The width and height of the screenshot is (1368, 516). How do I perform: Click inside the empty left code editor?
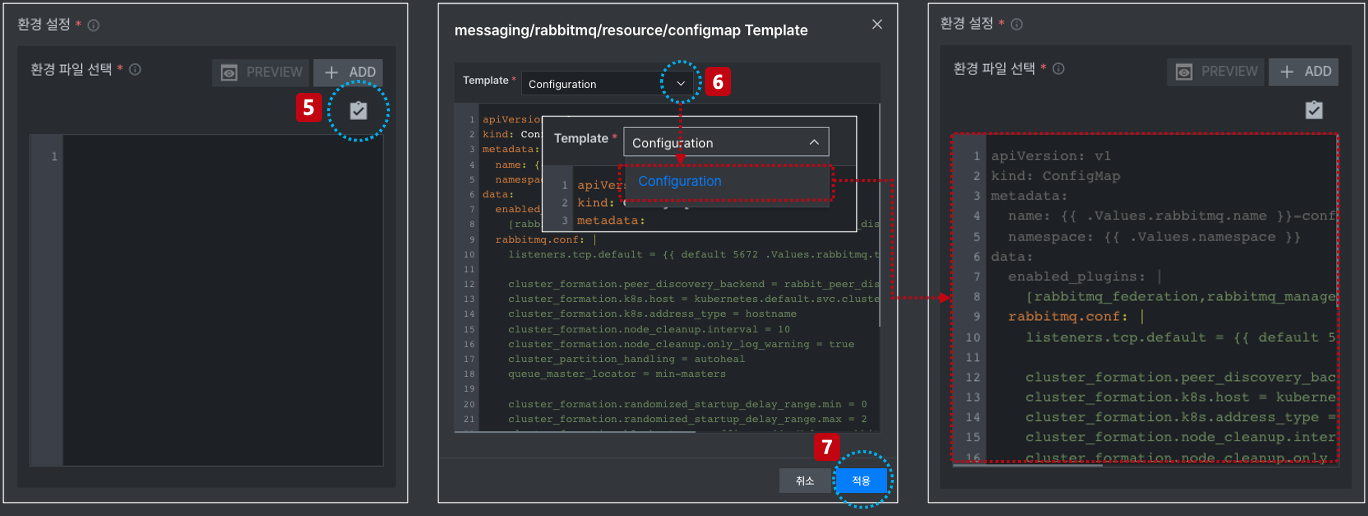pyautogui.click(x=222, y=300)
